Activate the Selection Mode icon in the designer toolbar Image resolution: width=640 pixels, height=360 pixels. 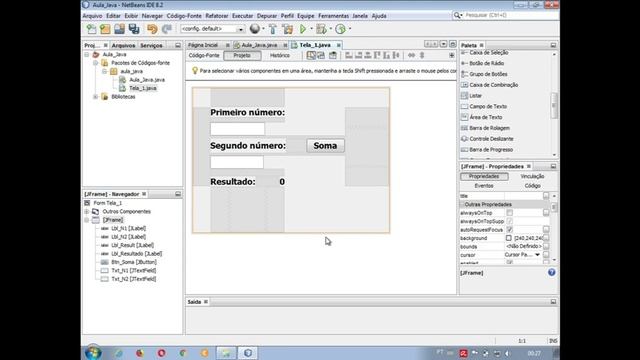tap(311, 55)
